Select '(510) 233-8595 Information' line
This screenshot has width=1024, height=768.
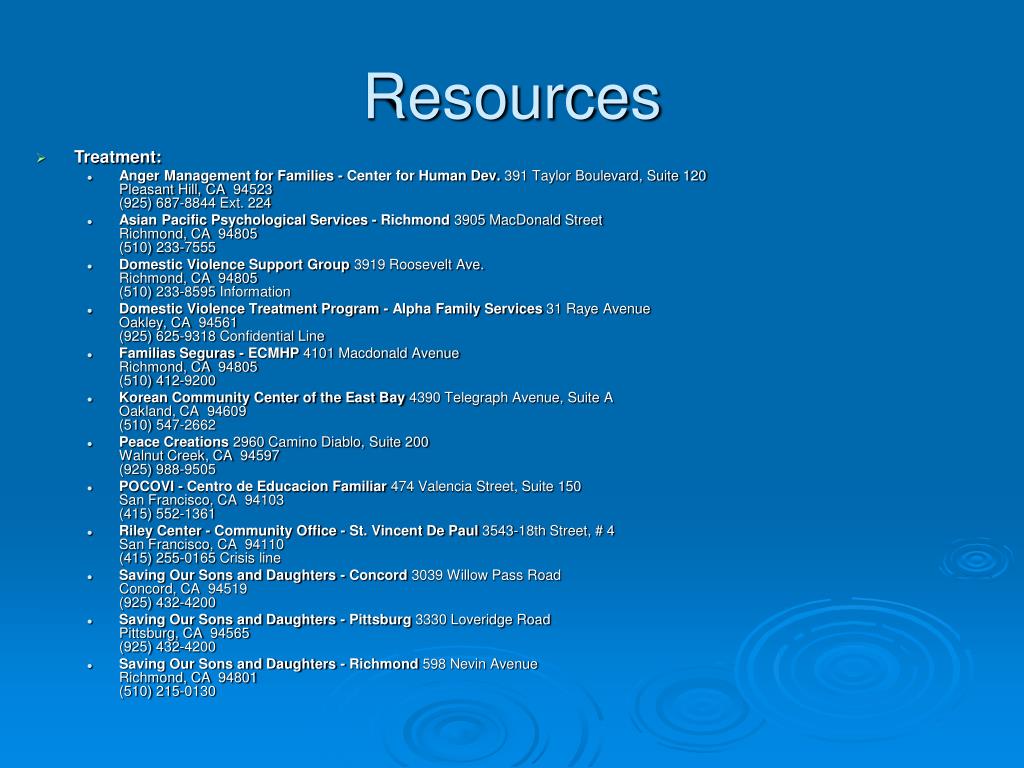point(204,292)
